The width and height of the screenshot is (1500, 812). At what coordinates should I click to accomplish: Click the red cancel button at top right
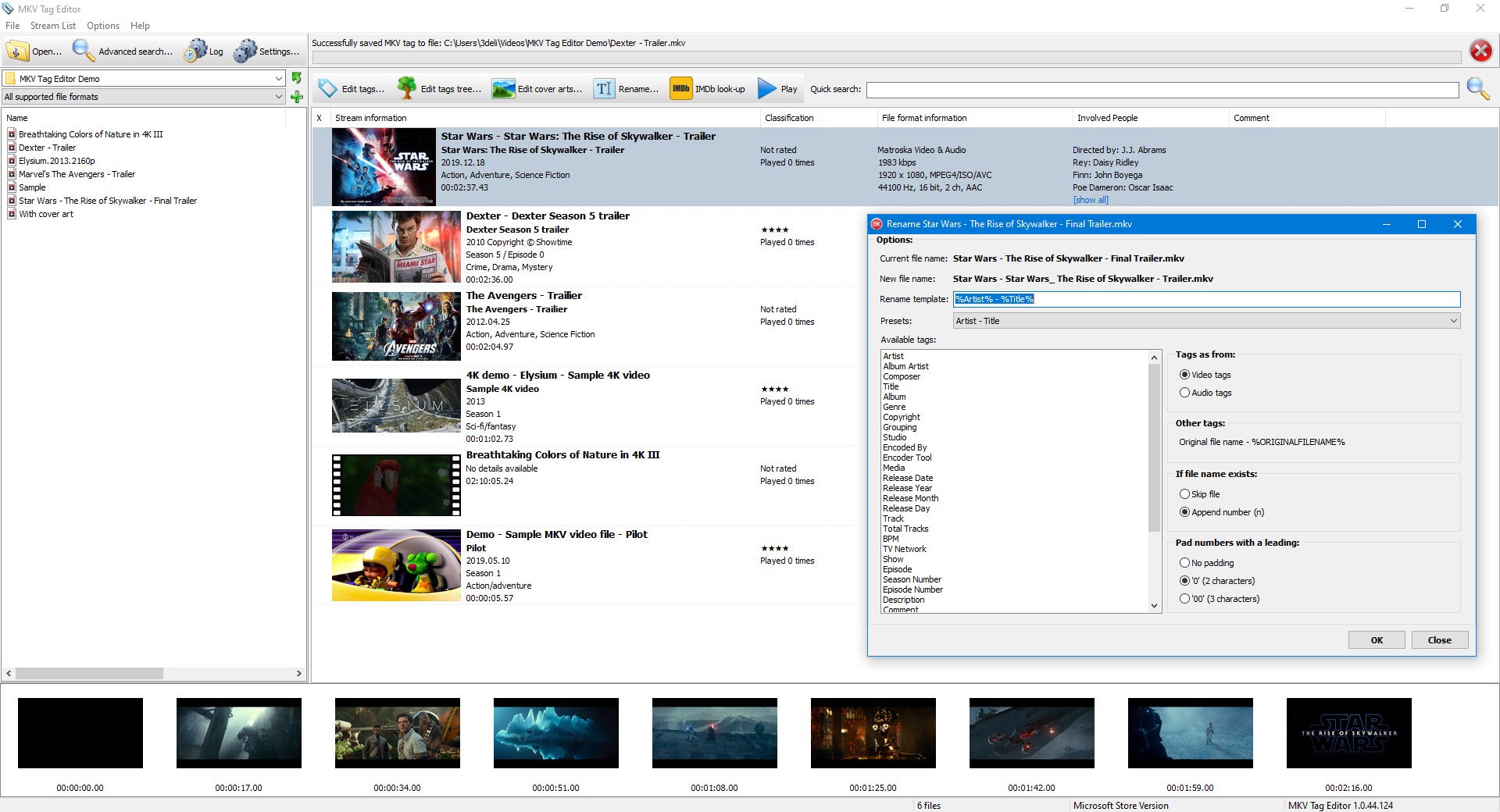coord(1480,51)
